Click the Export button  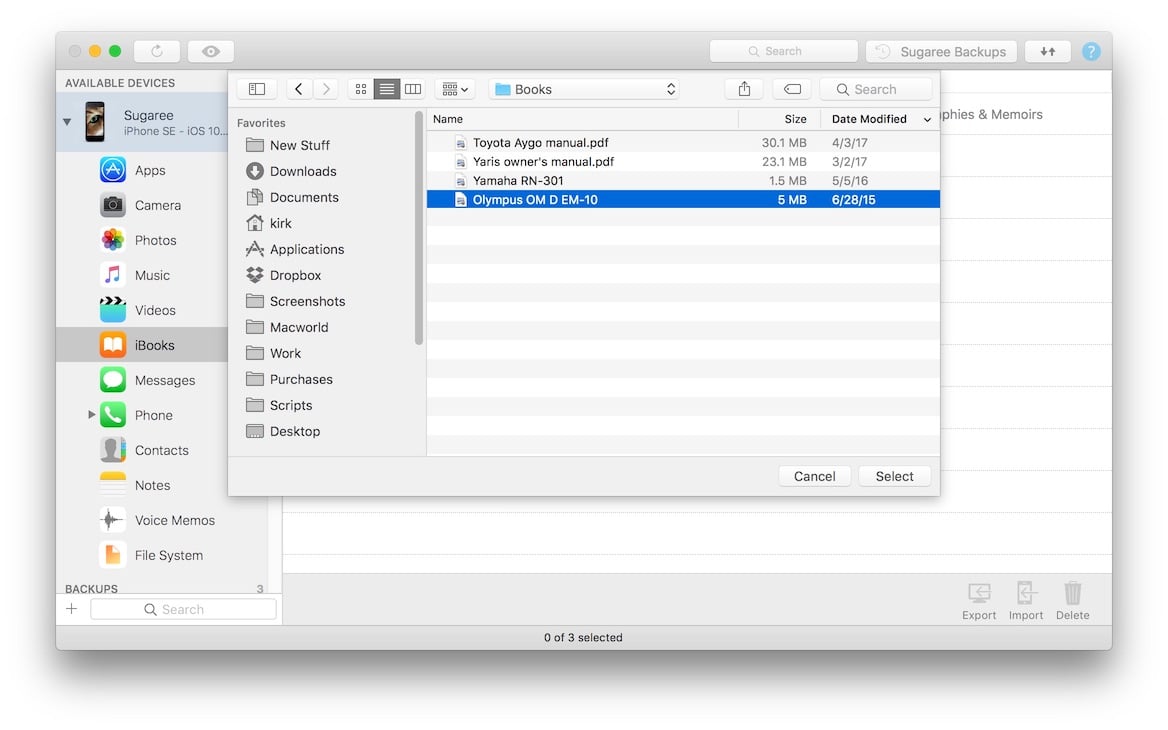click(979, 601)
